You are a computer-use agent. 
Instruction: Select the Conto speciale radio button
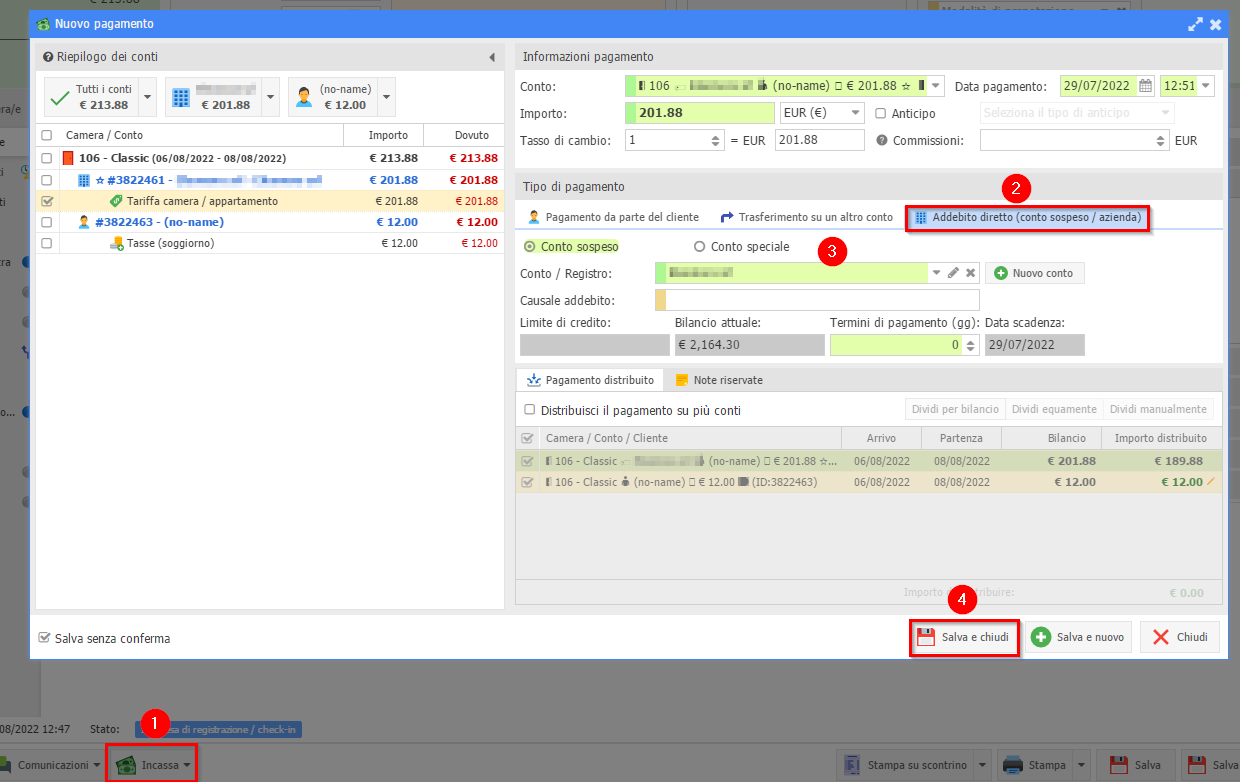tap(700, 246)
